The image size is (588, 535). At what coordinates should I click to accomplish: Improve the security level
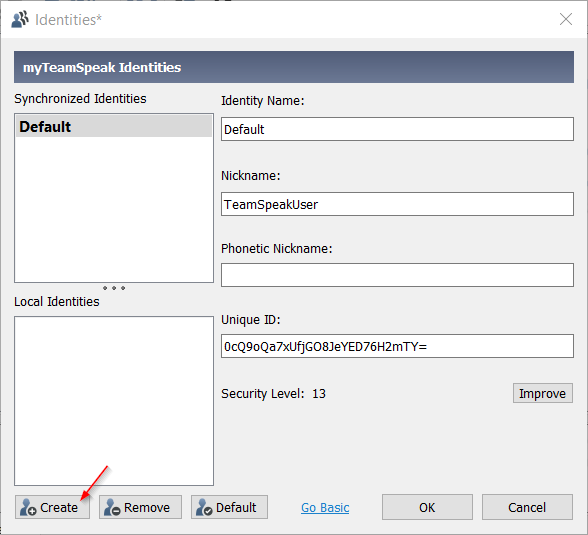(542, 393)
